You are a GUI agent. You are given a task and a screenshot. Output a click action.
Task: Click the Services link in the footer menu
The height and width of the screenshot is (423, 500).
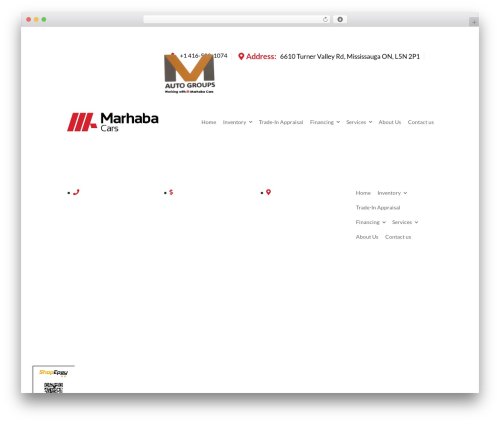(x=402, y=222)
